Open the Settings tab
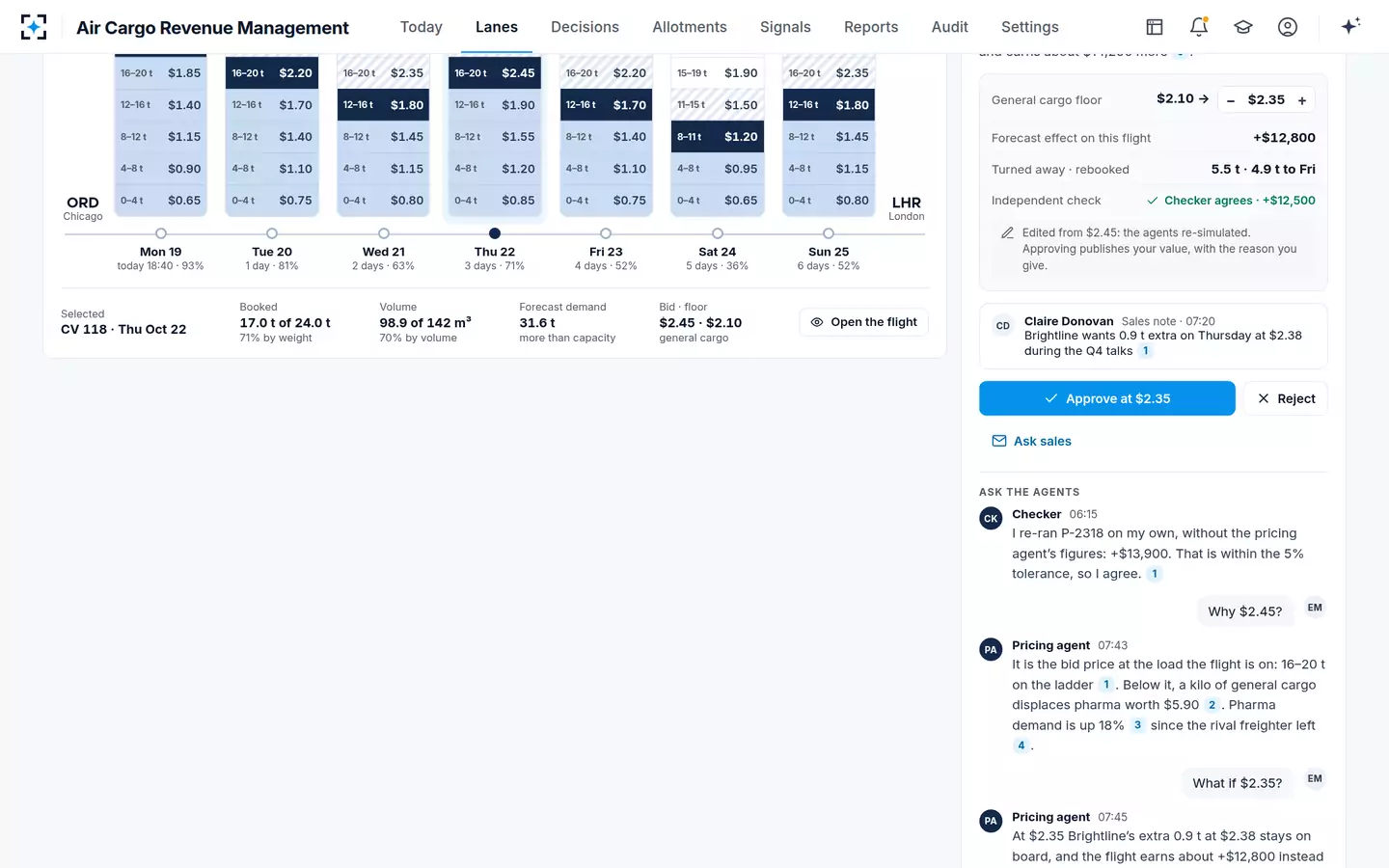Screen dimensions: 1389x868 [1030, 27]
